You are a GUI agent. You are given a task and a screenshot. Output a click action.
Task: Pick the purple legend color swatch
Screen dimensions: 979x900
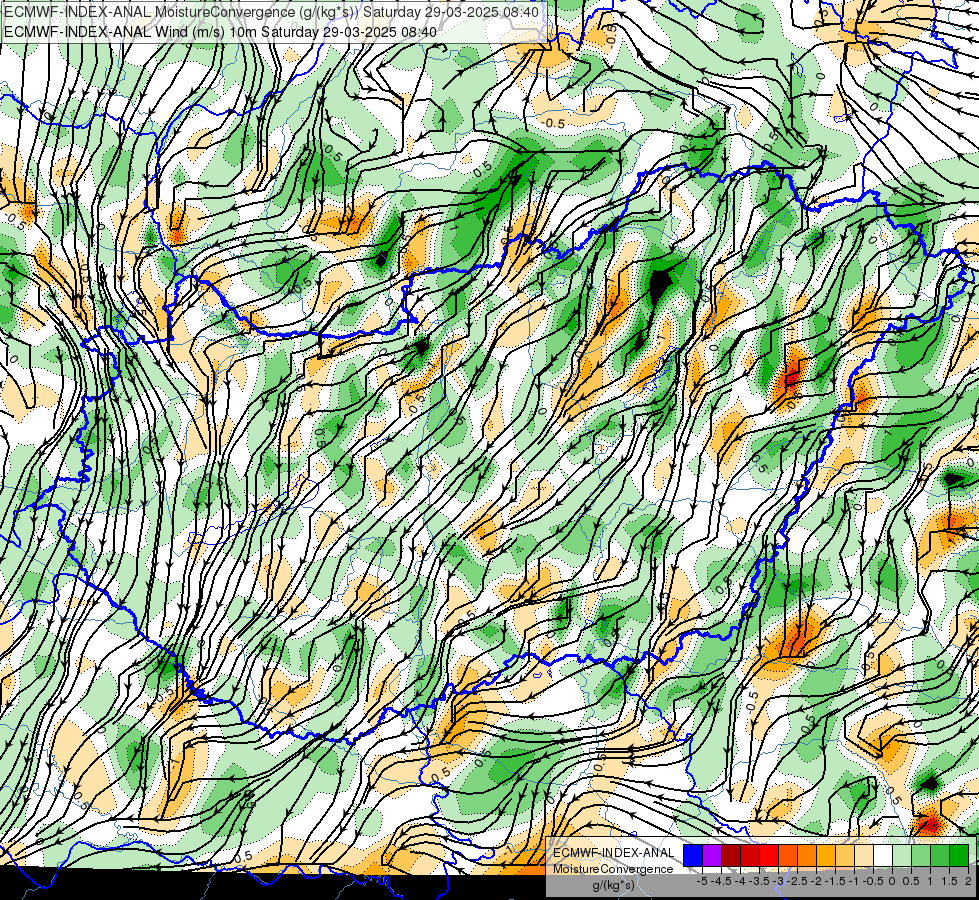tap(712, 855)
